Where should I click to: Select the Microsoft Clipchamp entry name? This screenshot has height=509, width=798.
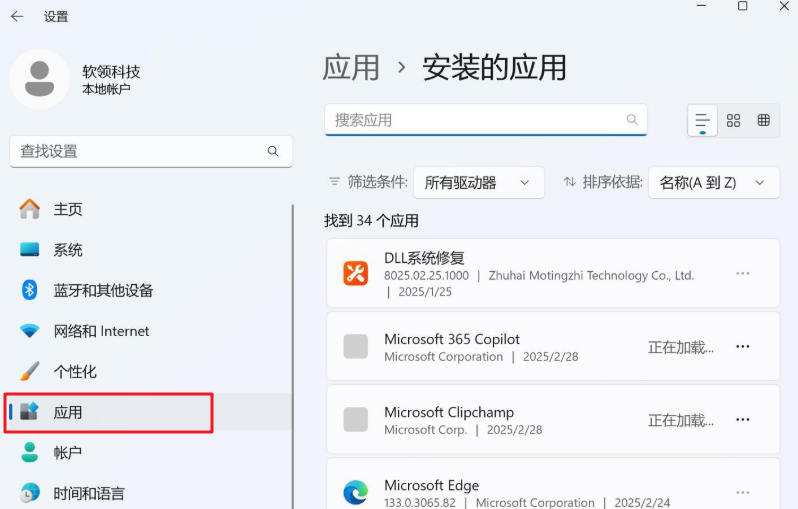[449, 412]
